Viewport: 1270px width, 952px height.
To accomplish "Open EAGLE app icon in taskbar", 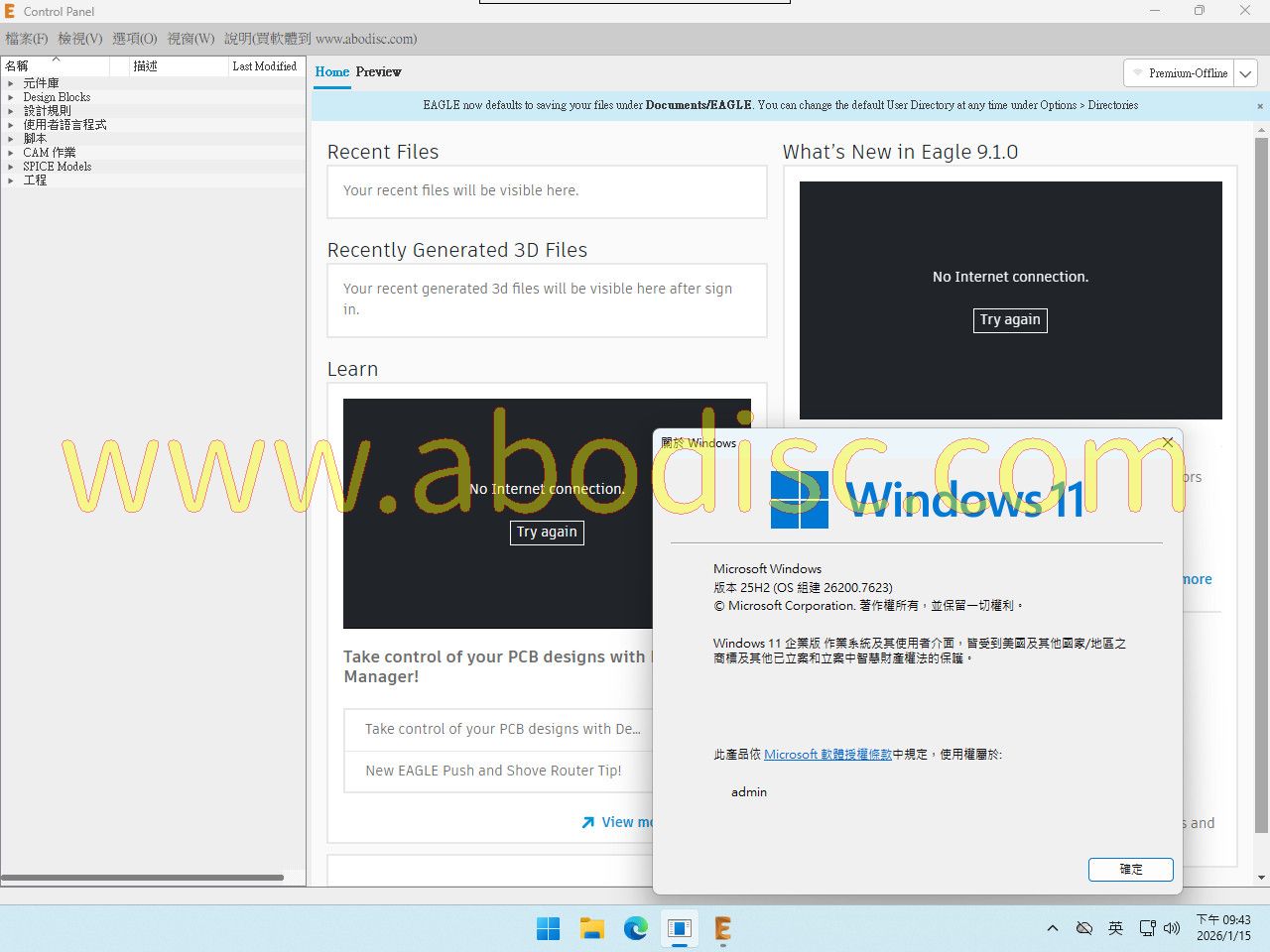I will (x=722, y=929).
